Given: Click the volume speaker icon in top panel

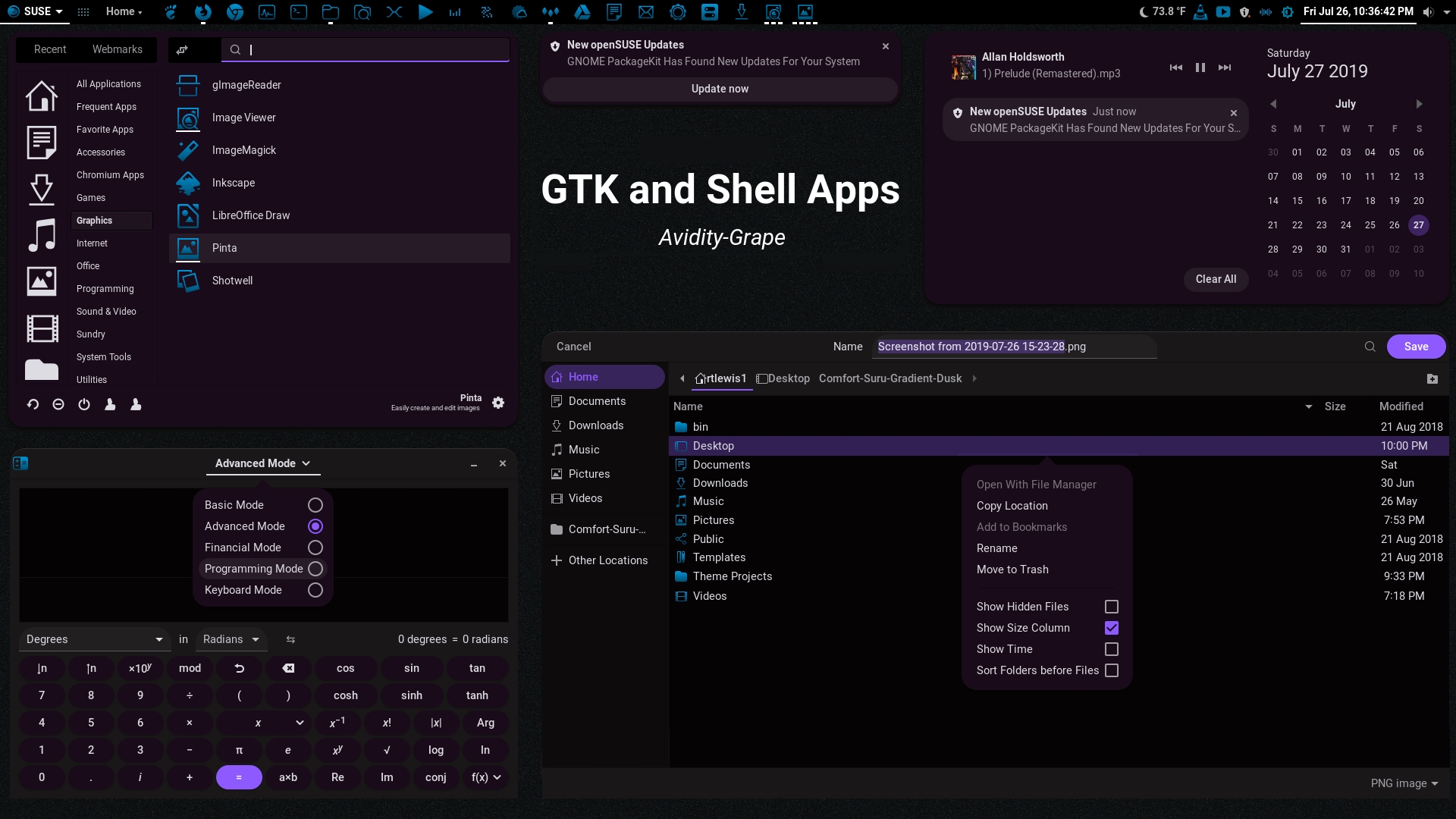Looking at the screenshot, I should click(x=1429, y=11).
